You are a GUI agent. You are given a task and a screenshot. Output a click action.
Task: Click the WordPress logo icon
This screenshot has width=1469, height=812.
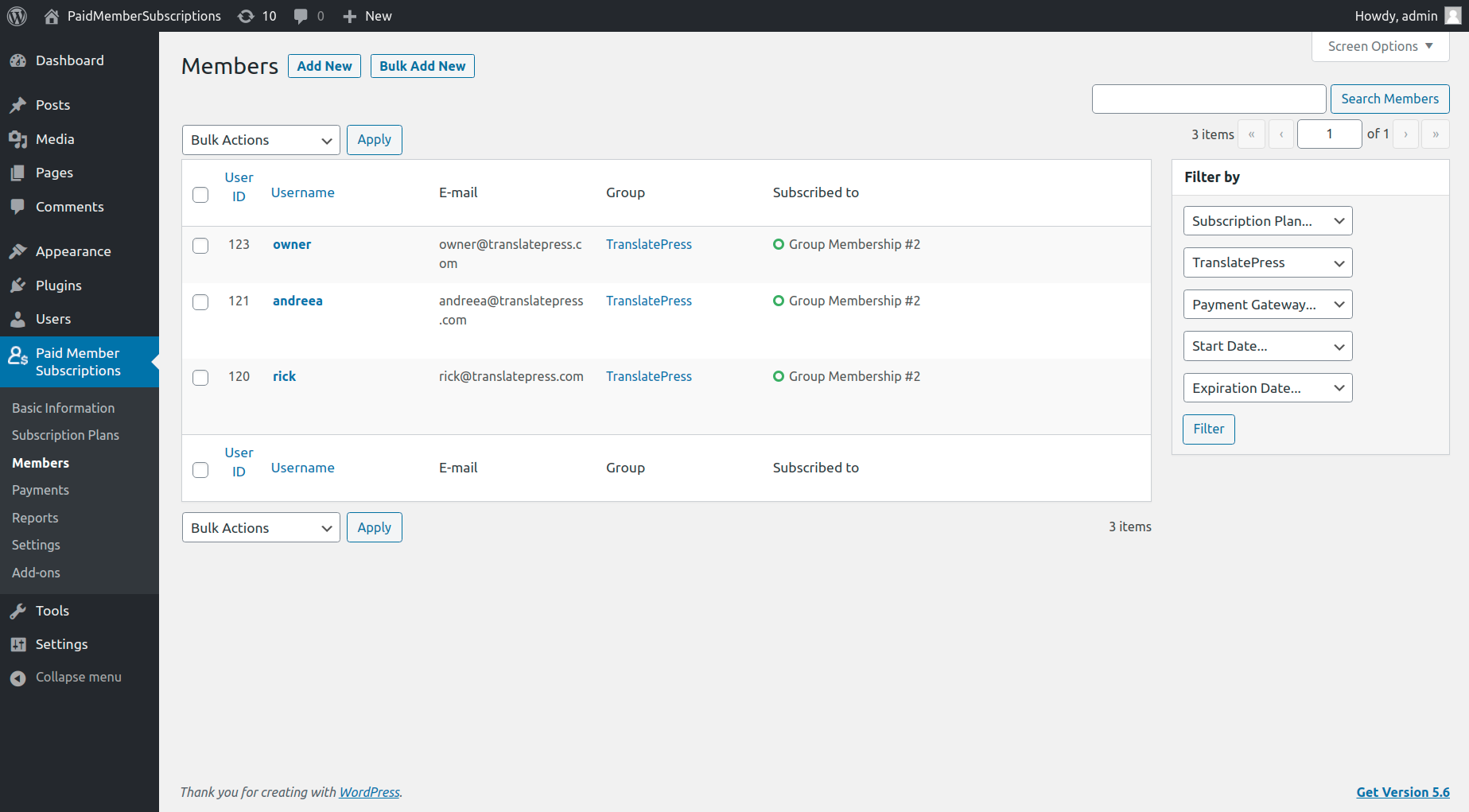click(x=17, y=16)
